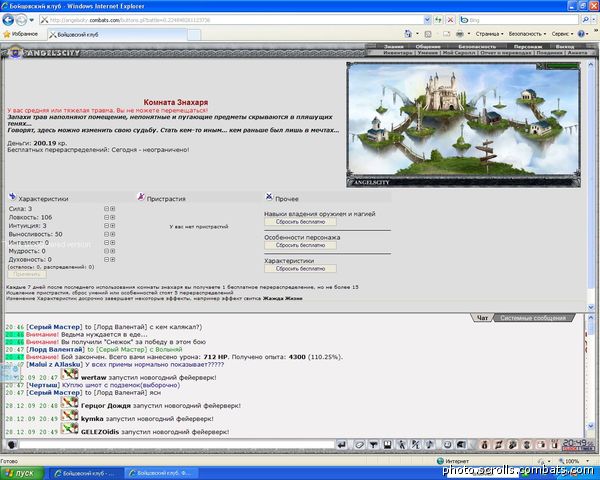600x480 pixels.
Task: Click the floppy disk save icon in chat toolbar
Action: tap(388, 444)
